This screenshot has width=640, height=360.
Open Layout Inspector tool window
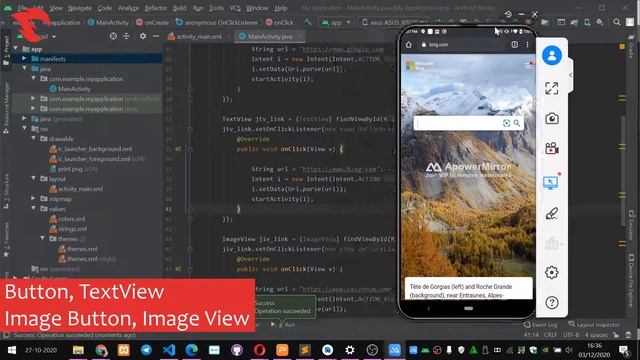594,324
